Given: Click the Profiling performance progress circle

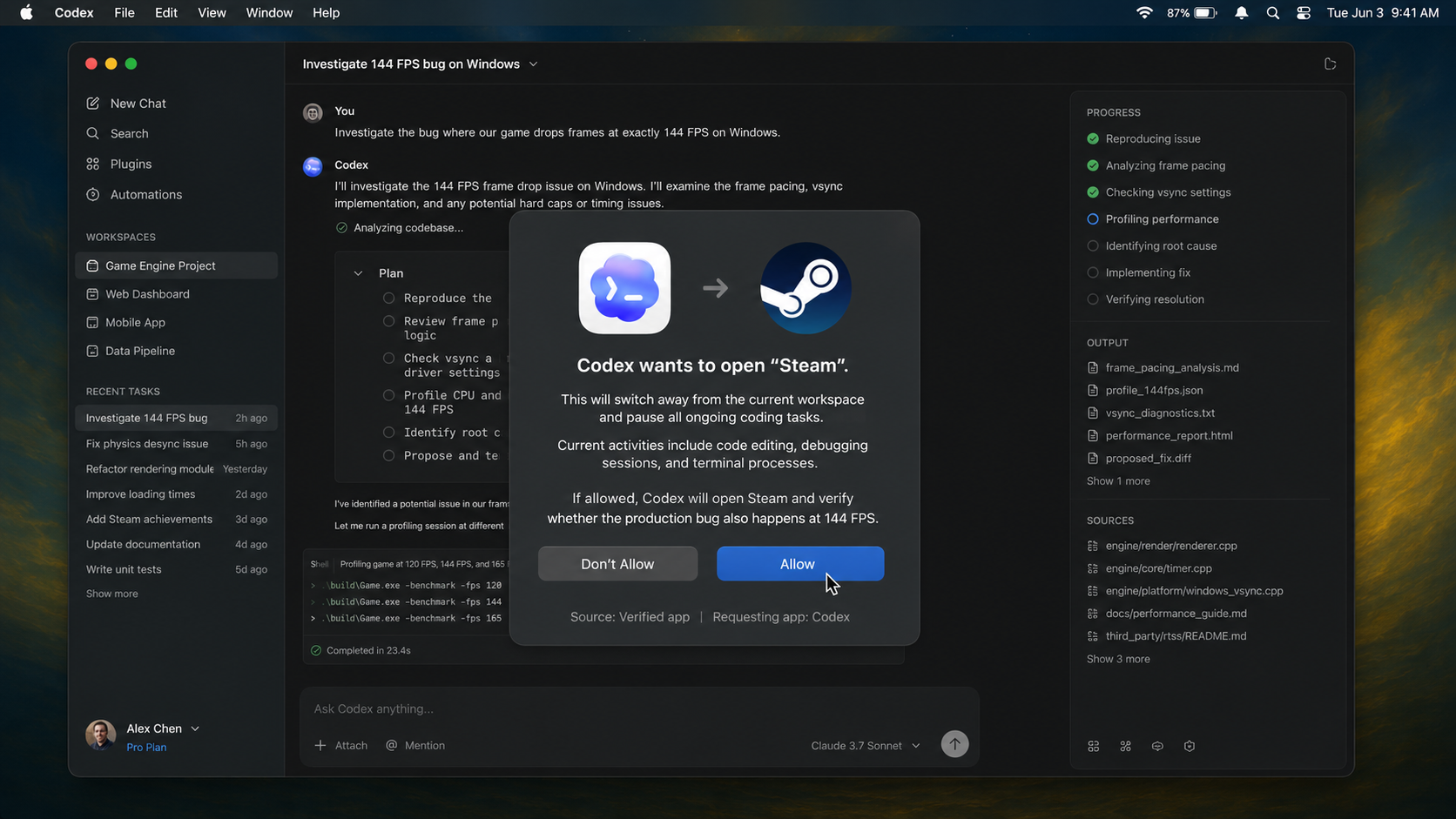Looking at the screenshot, I should pyautogui.click(x=1093, y=219).
